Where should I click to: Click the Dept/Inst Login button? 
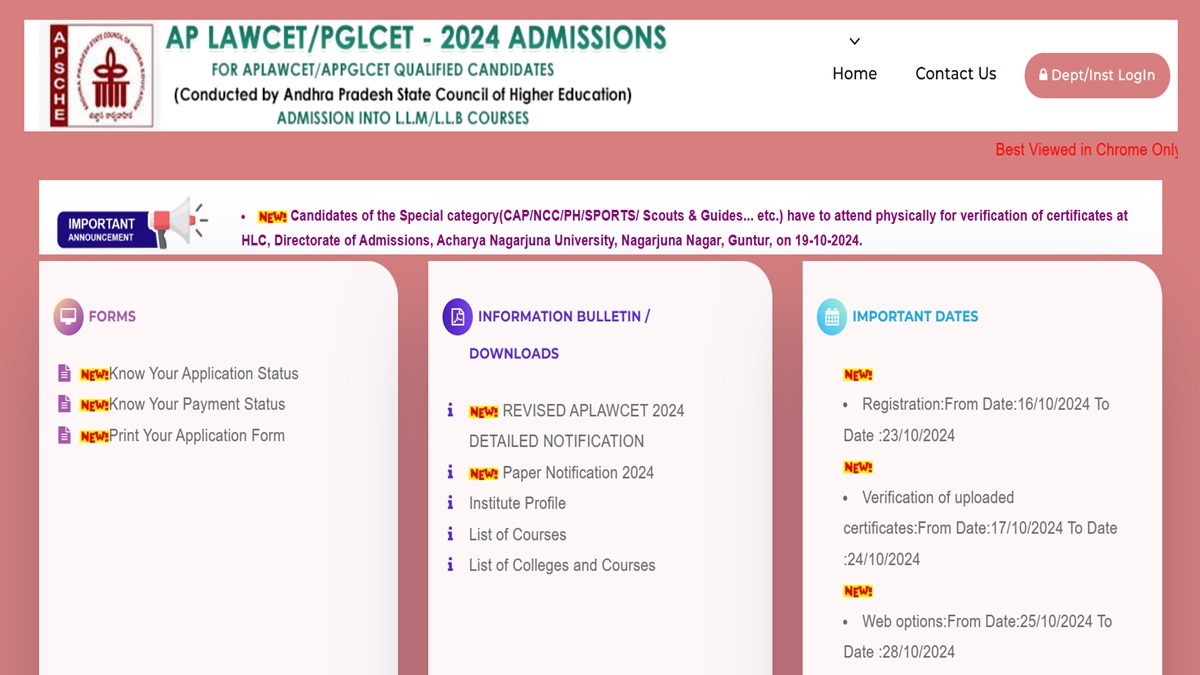pos(1097,75)
